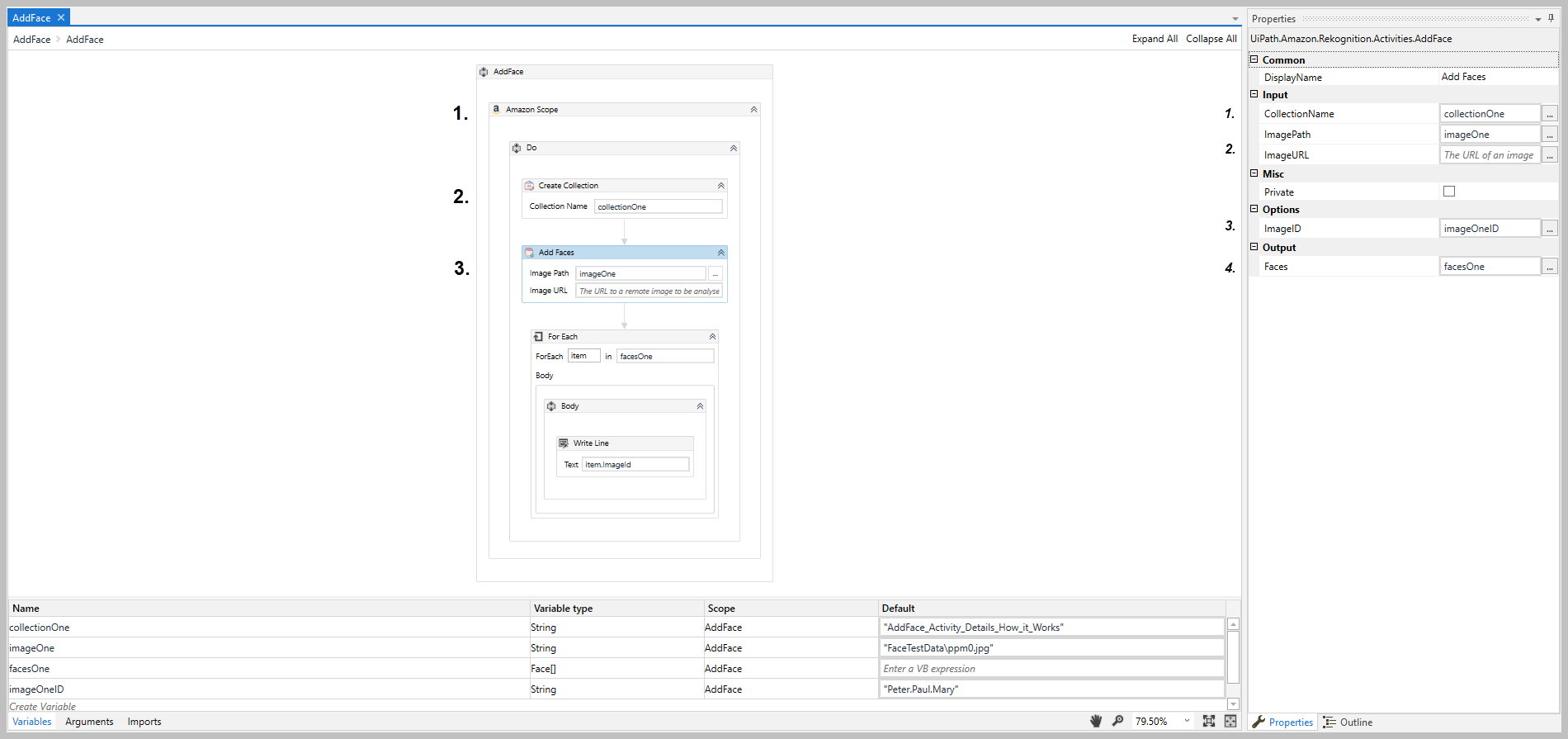Click the Amazon Scope activity icon
Viewport: 1568px width, 739px height.
click(496, 109)
